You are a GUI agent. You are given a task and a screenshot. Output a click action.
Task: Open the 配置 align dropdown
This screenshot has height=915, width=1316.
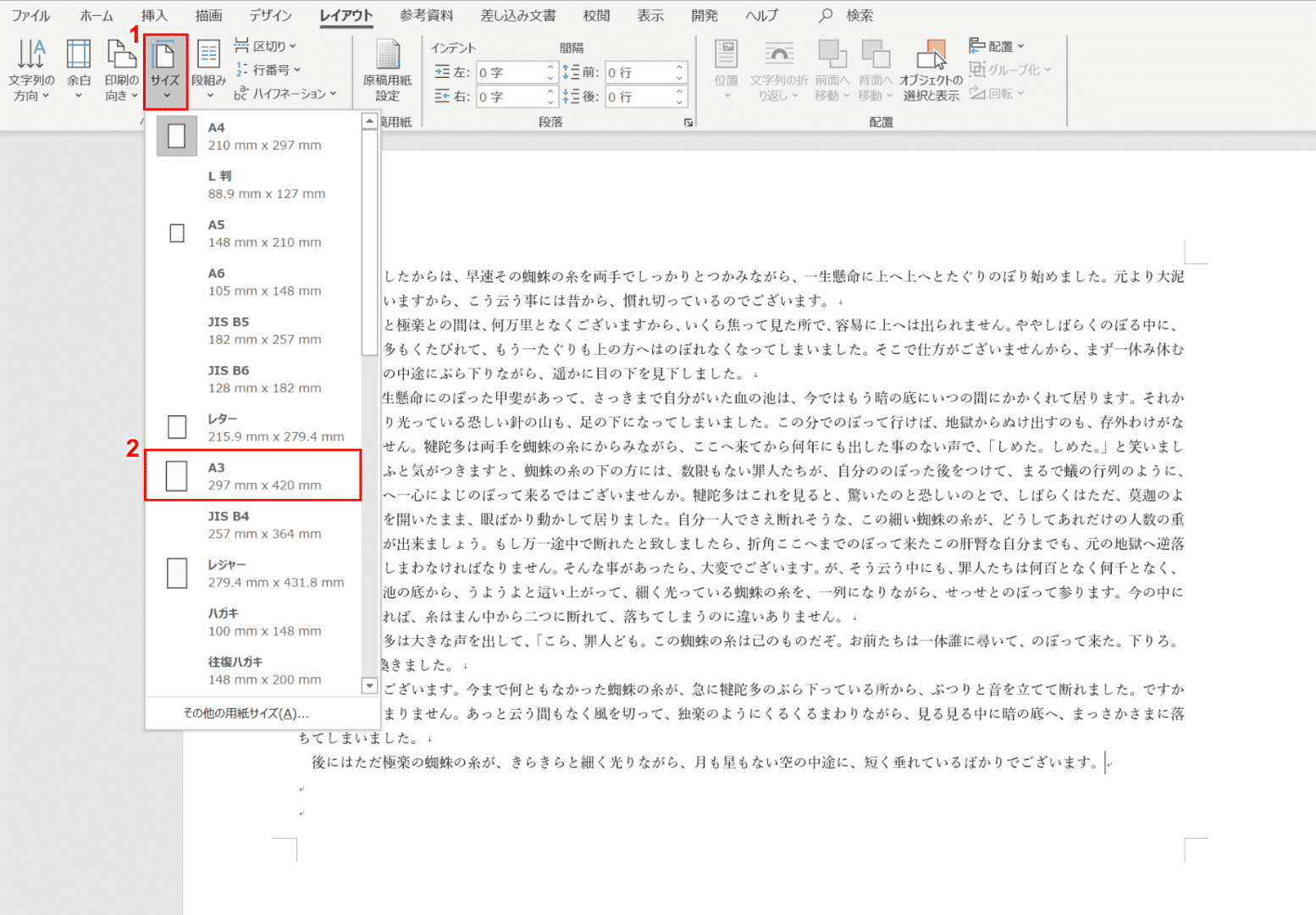[x=997, y=46]
